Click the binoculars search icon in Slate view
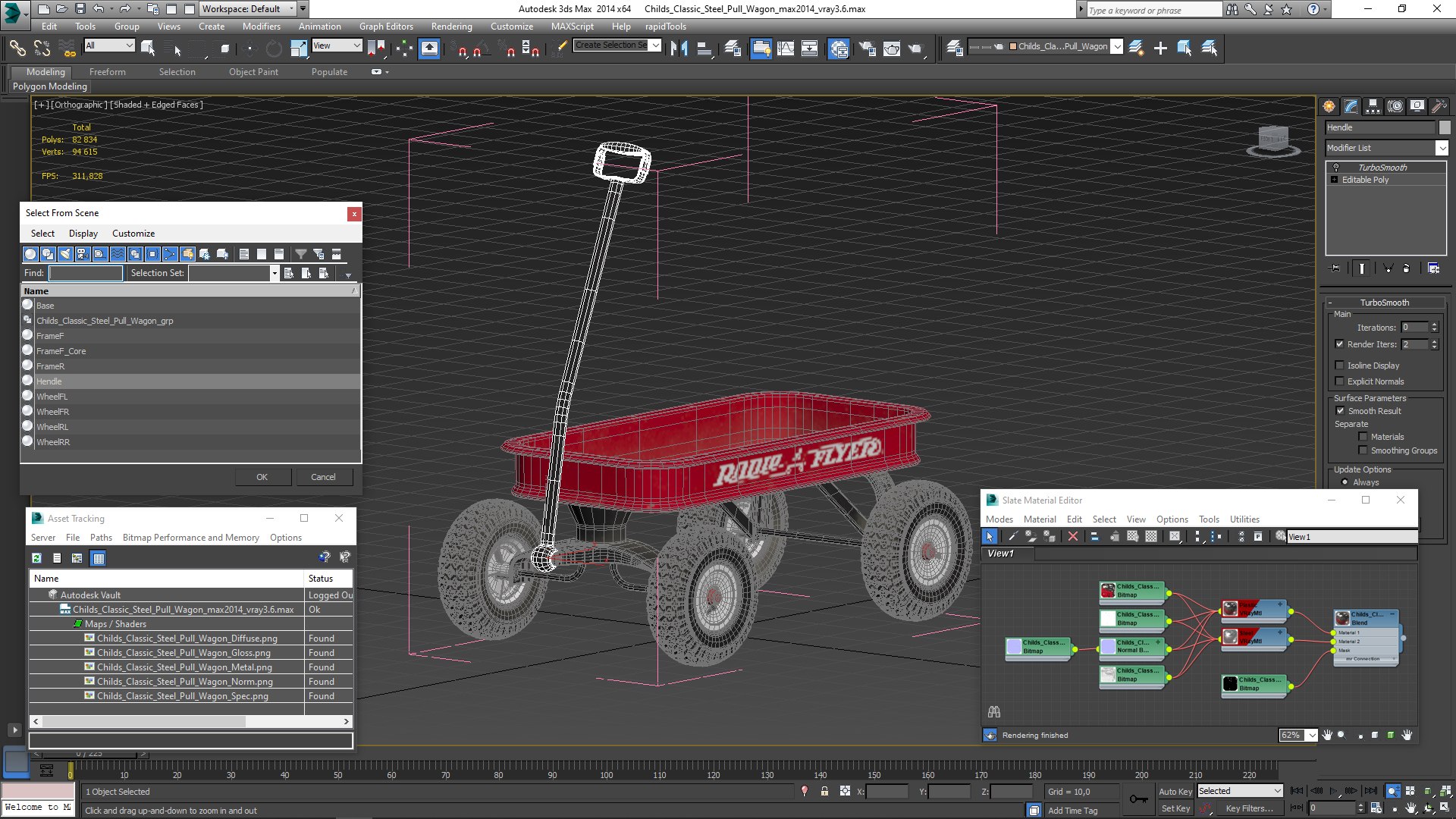 click(x=994, y=712)
